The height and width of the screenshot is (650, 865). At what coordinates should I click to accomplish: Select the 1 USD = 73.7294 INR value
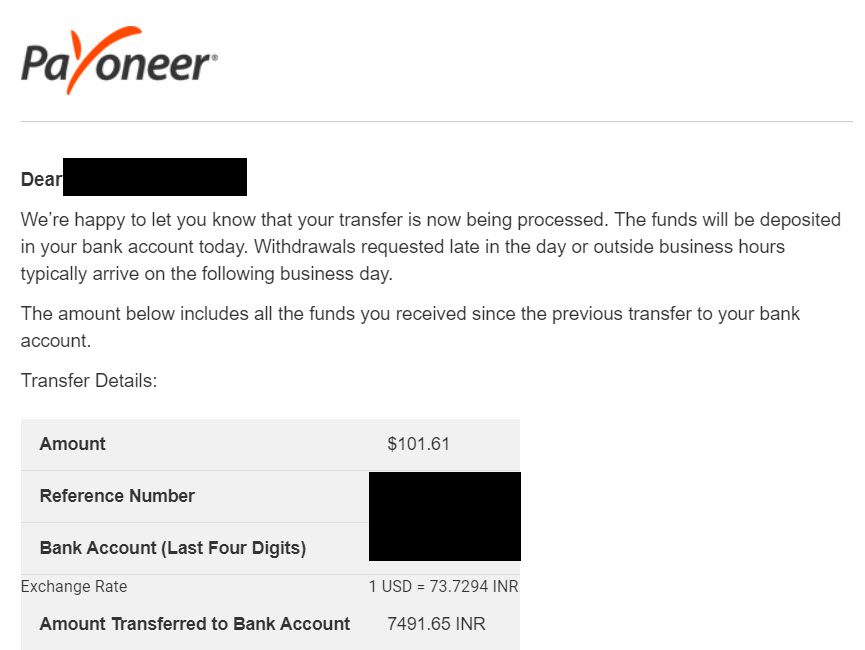(444, 586)
